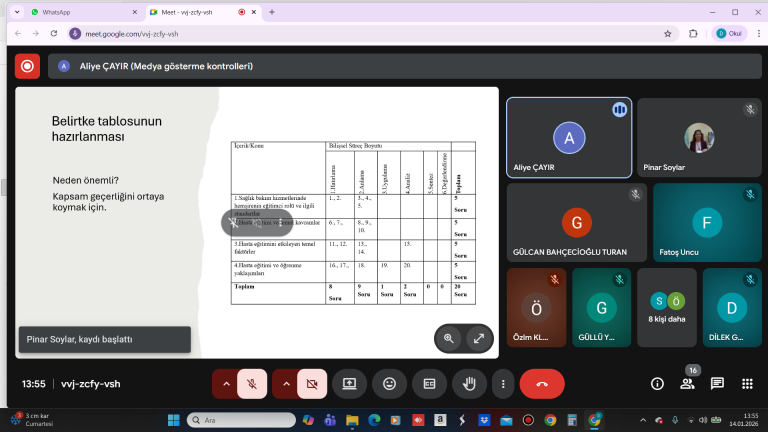Raise hand in the meeting
768x432 pixels.
tap(468, 383)
